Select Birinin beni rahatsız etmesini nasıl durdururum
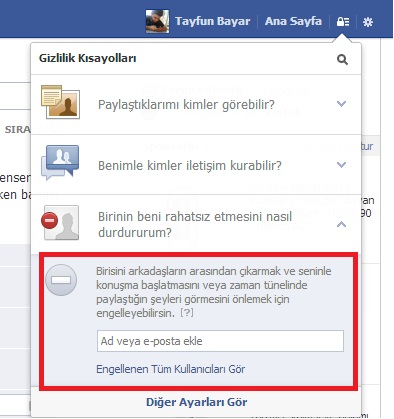 point(196,224)
